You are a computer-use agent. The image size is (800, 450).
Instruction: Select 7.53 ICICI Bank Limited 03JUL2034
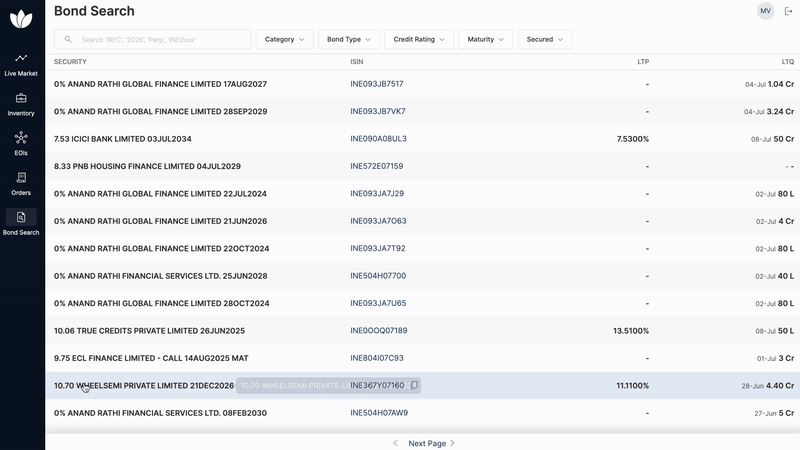(x=122, y=139)
